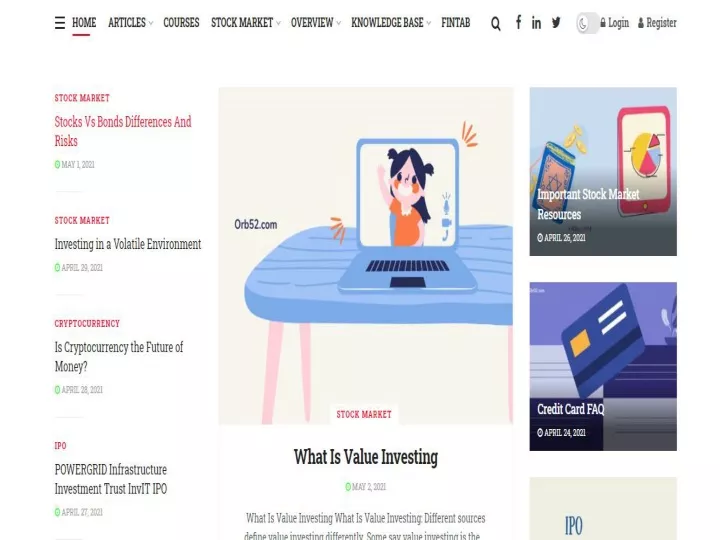The height and width of the screenshot is (540, 720).
Task: Open the What Is Value Investing headline
Action: pyautogui.click(x=366, y=457)
